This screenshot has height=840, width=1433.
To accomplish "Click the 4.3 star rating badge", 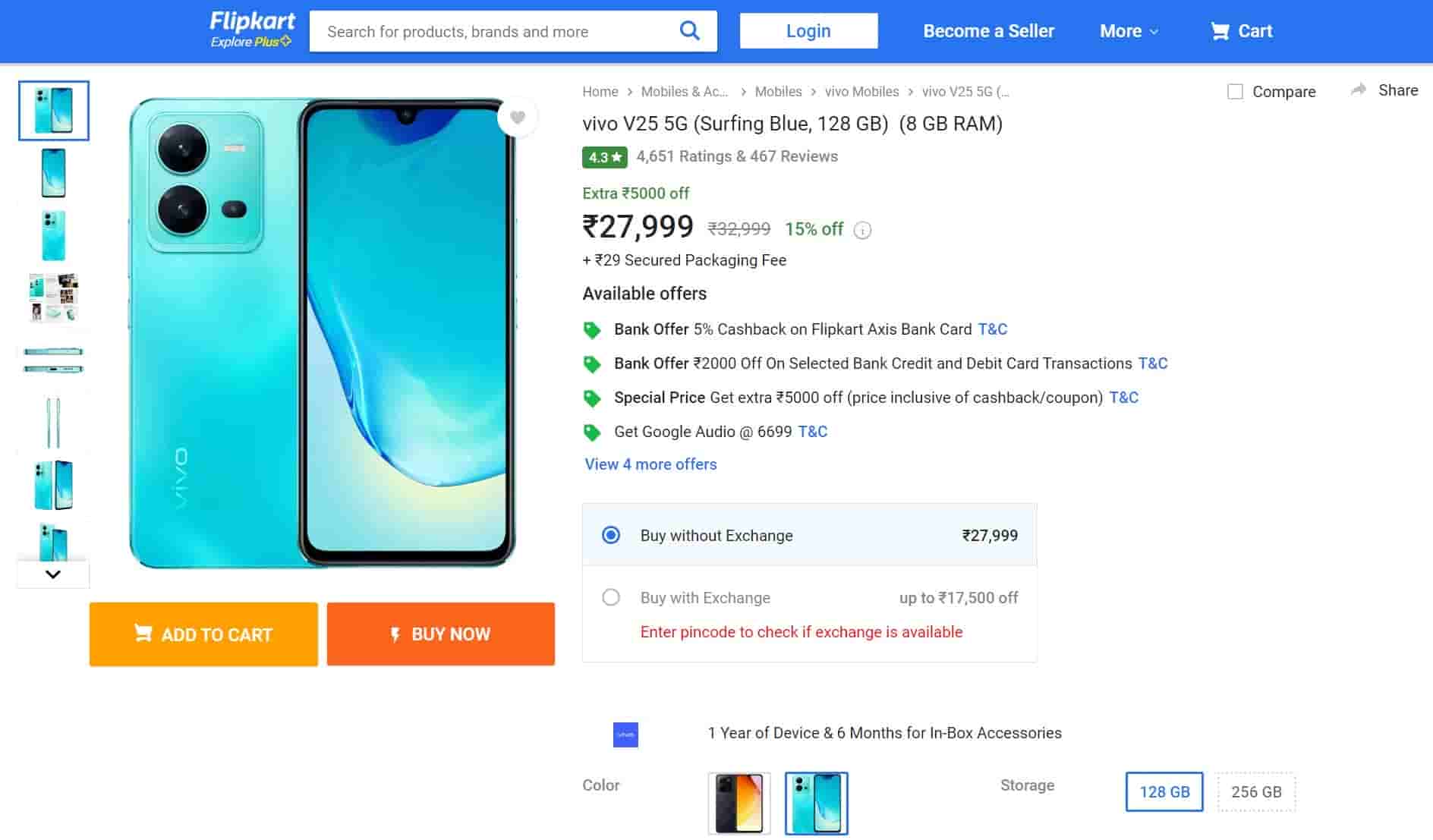I will (604, 157).
